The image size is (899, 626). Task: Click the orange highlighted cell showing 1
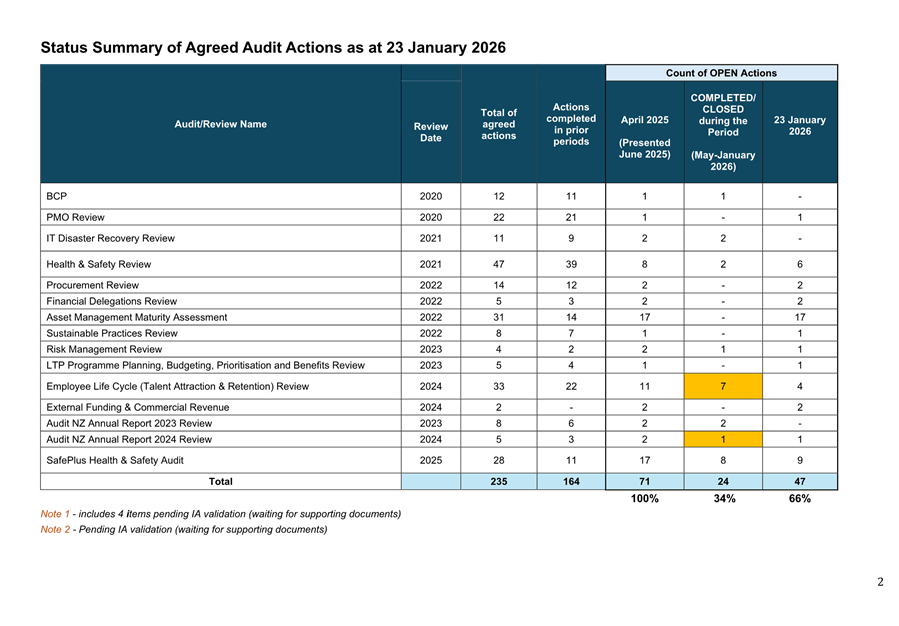pos(722,439)
